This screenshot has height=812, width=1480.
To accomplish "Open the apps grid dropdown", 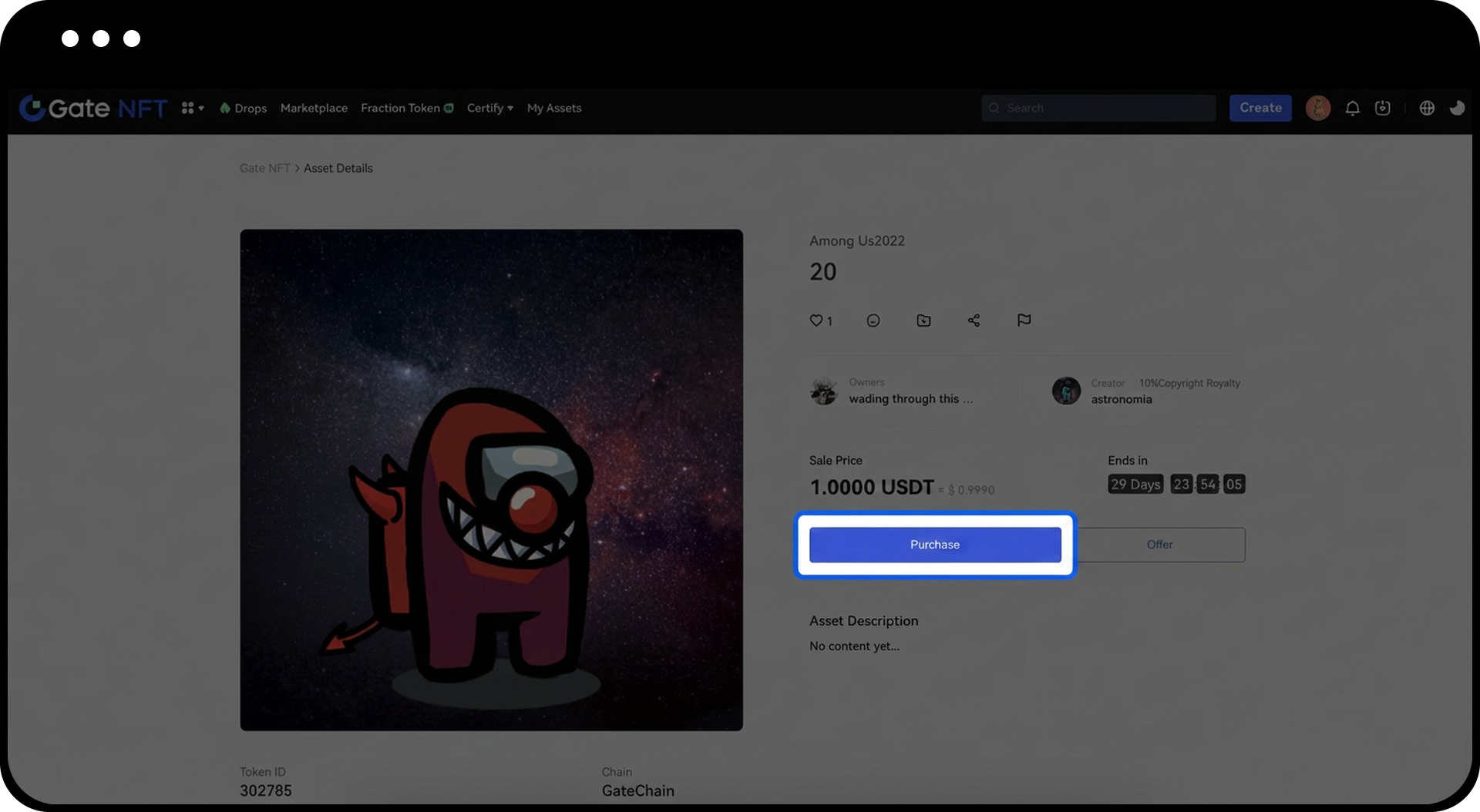I will pyautogui.click(x=192, y=109).
